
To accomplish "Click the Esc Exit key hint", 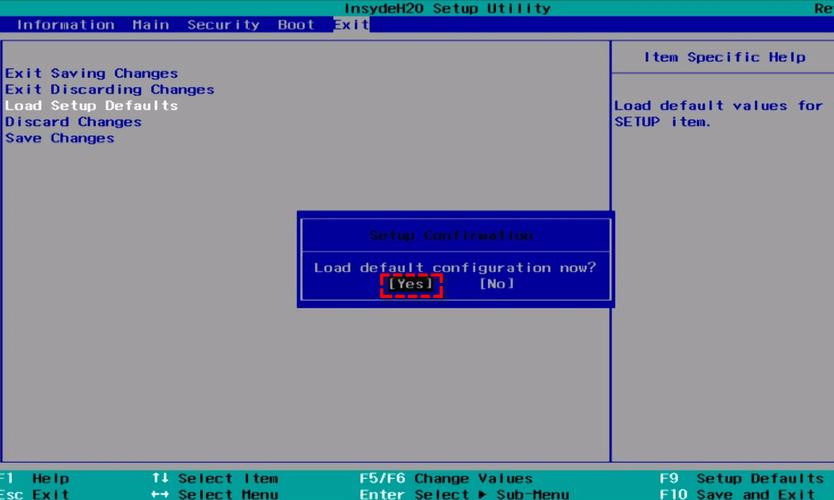I will pos(37,494).
